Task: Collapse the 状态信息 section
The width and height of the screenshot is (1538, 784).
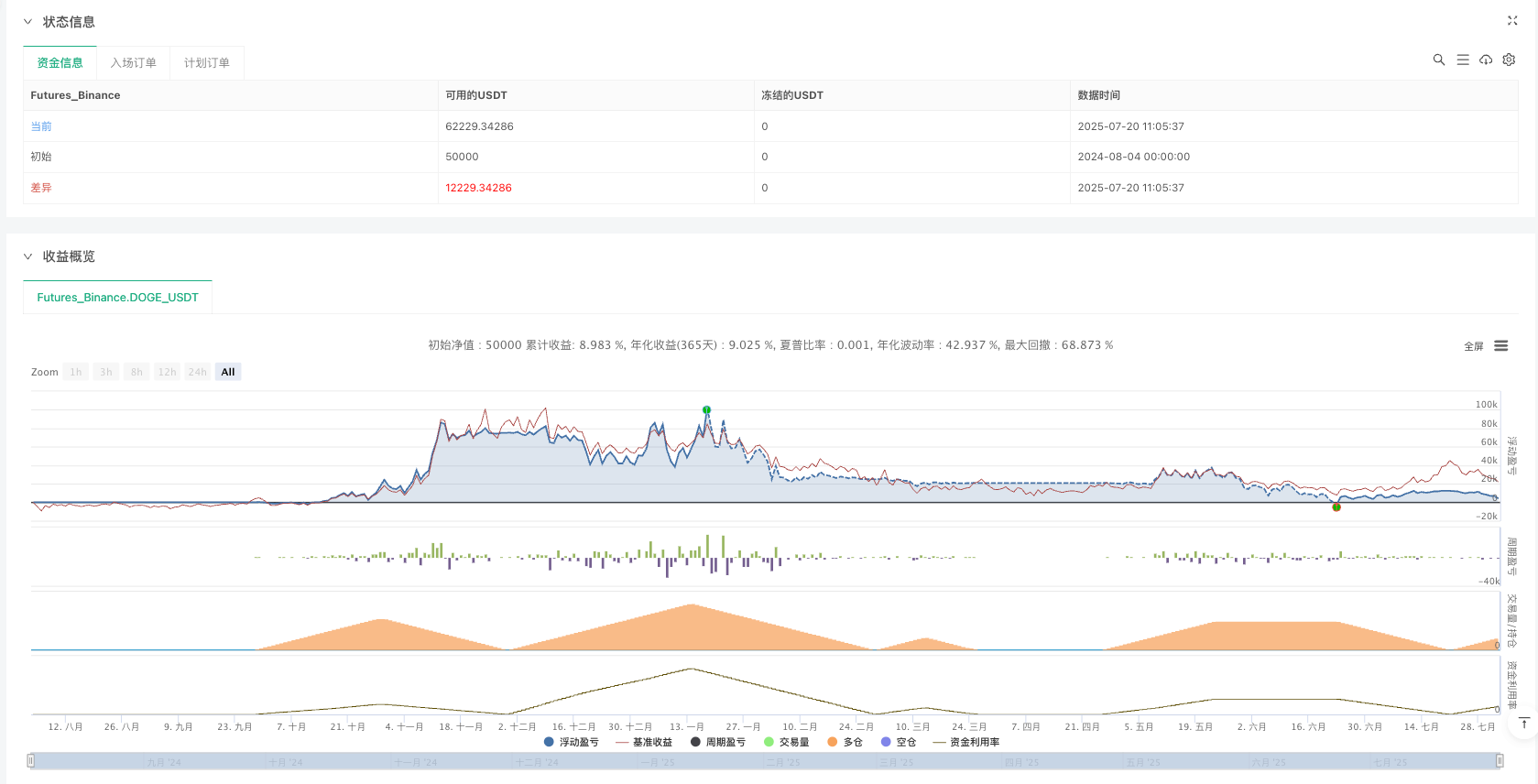Action: [x=27, y=22]
